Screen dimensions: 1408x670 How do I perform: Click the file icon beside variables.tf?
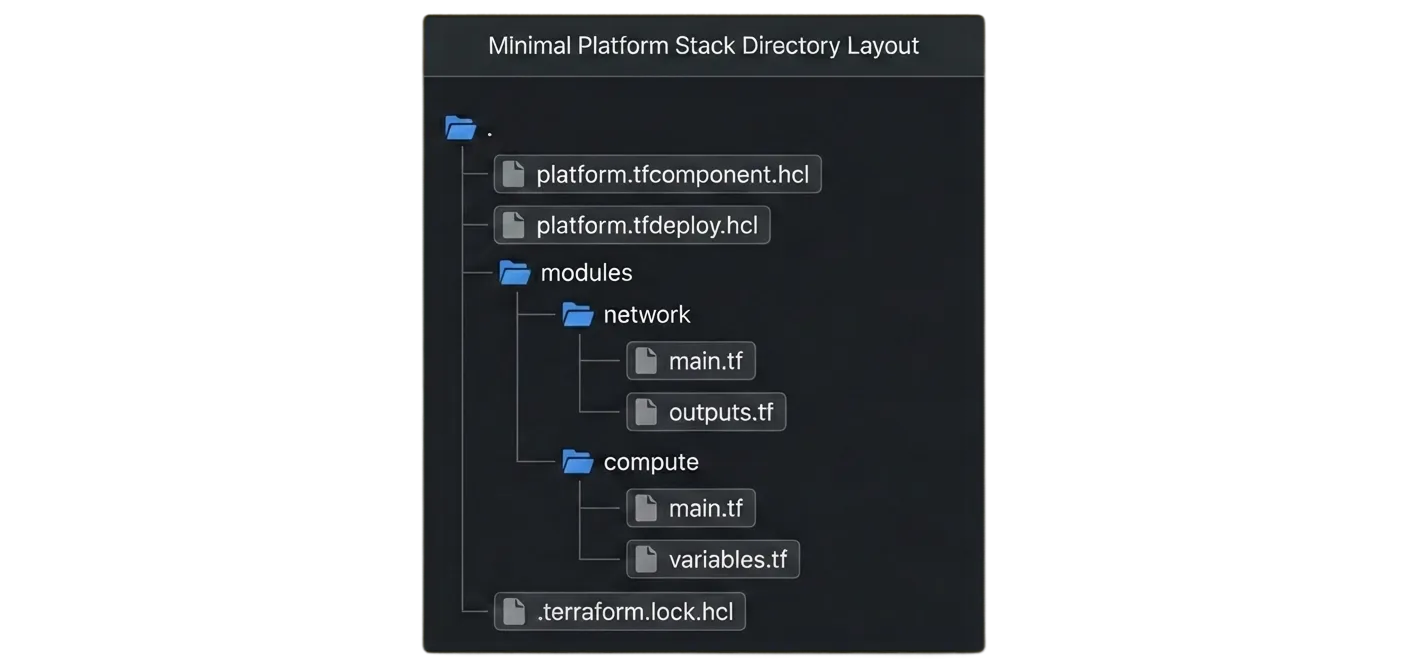point(646,559)
